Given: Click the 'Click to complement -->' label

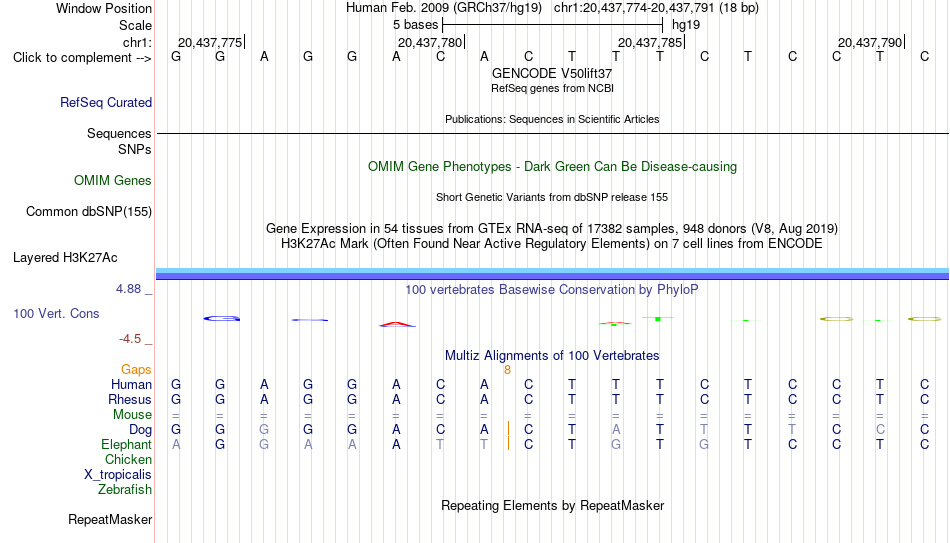Looking at the screenshot, I should 82,58.
